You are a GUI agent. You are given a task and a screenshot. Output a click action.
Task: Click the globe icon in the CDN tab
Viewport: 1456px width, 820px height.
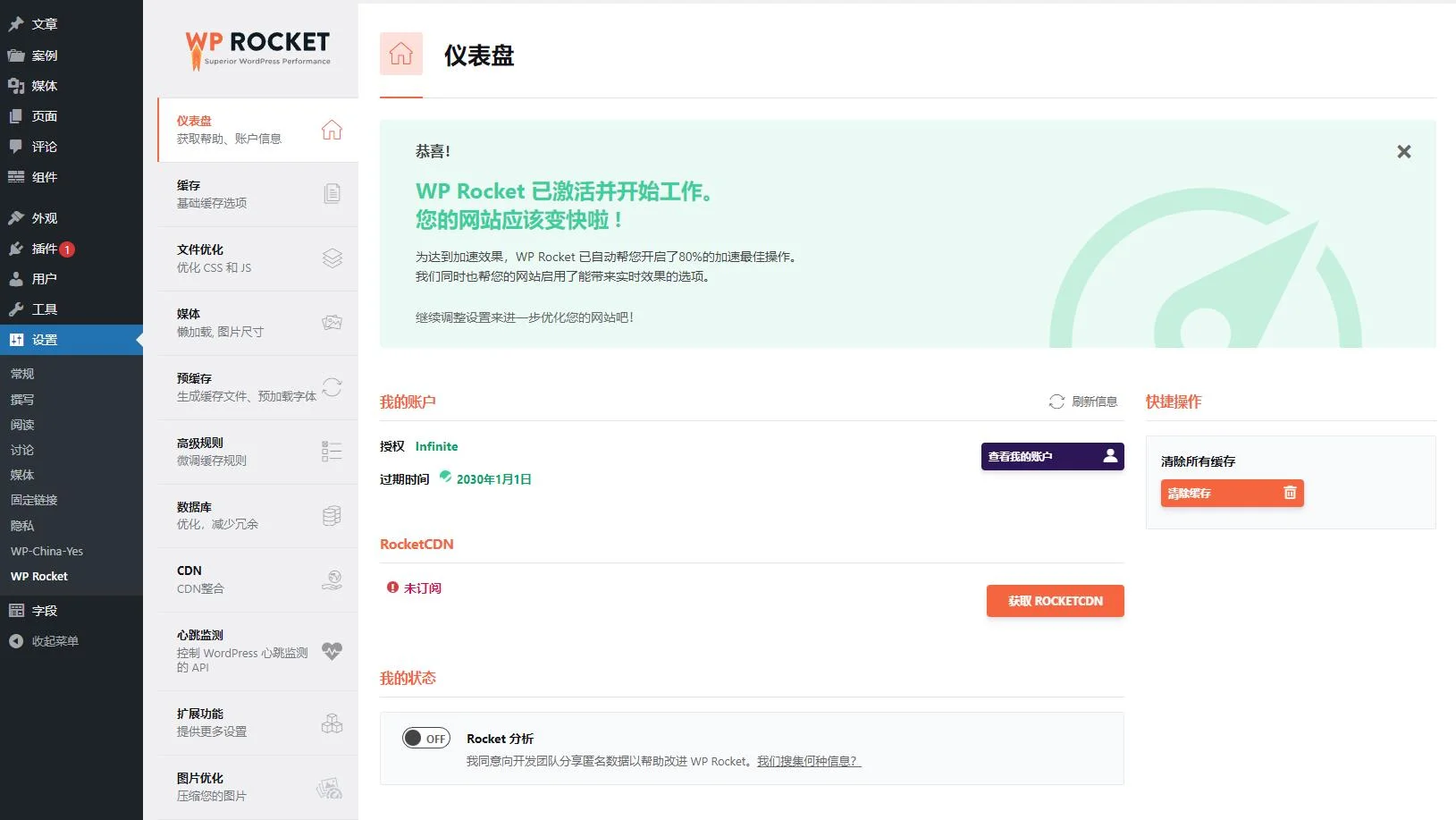coord(332,580)
